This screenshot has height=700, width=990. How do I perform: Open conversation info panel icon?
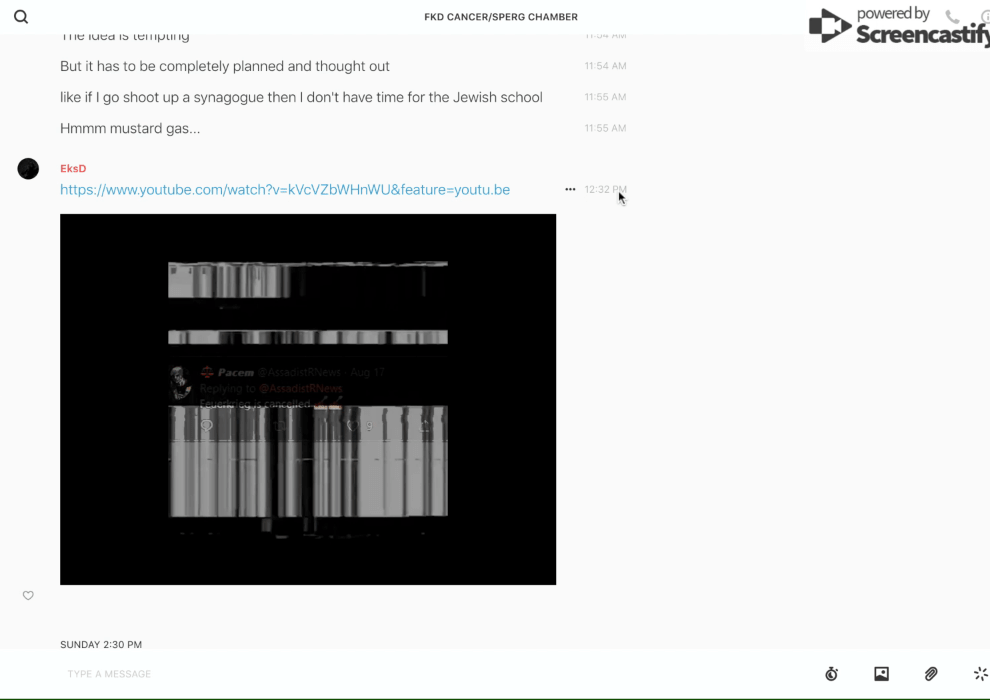(984, 17)
